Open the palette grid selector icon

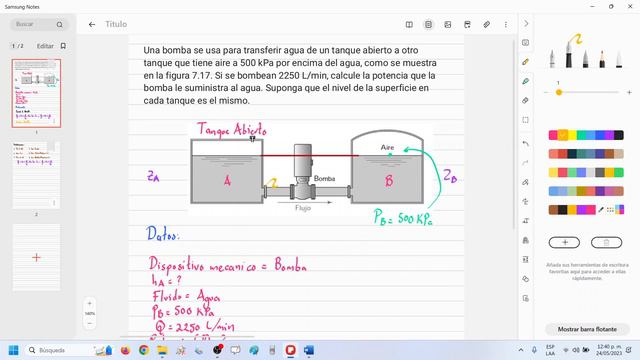click(x=610, y=210)
